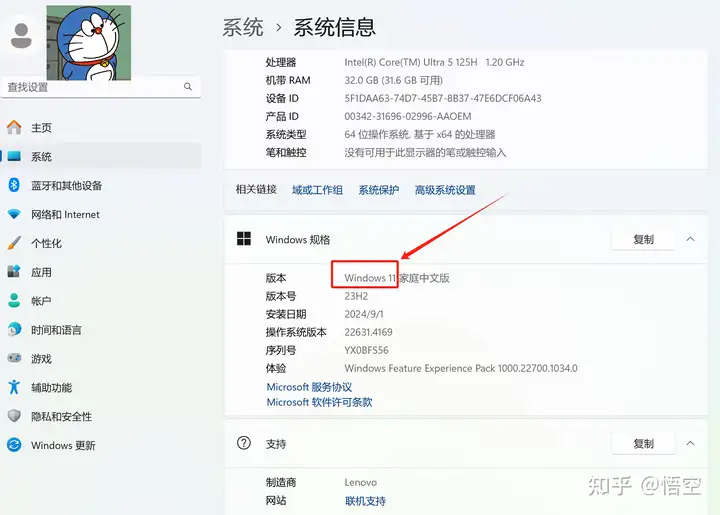The image size is (720, 515).
Task: Click the manufacturer value Lenovo
Action: click(360, 482)
